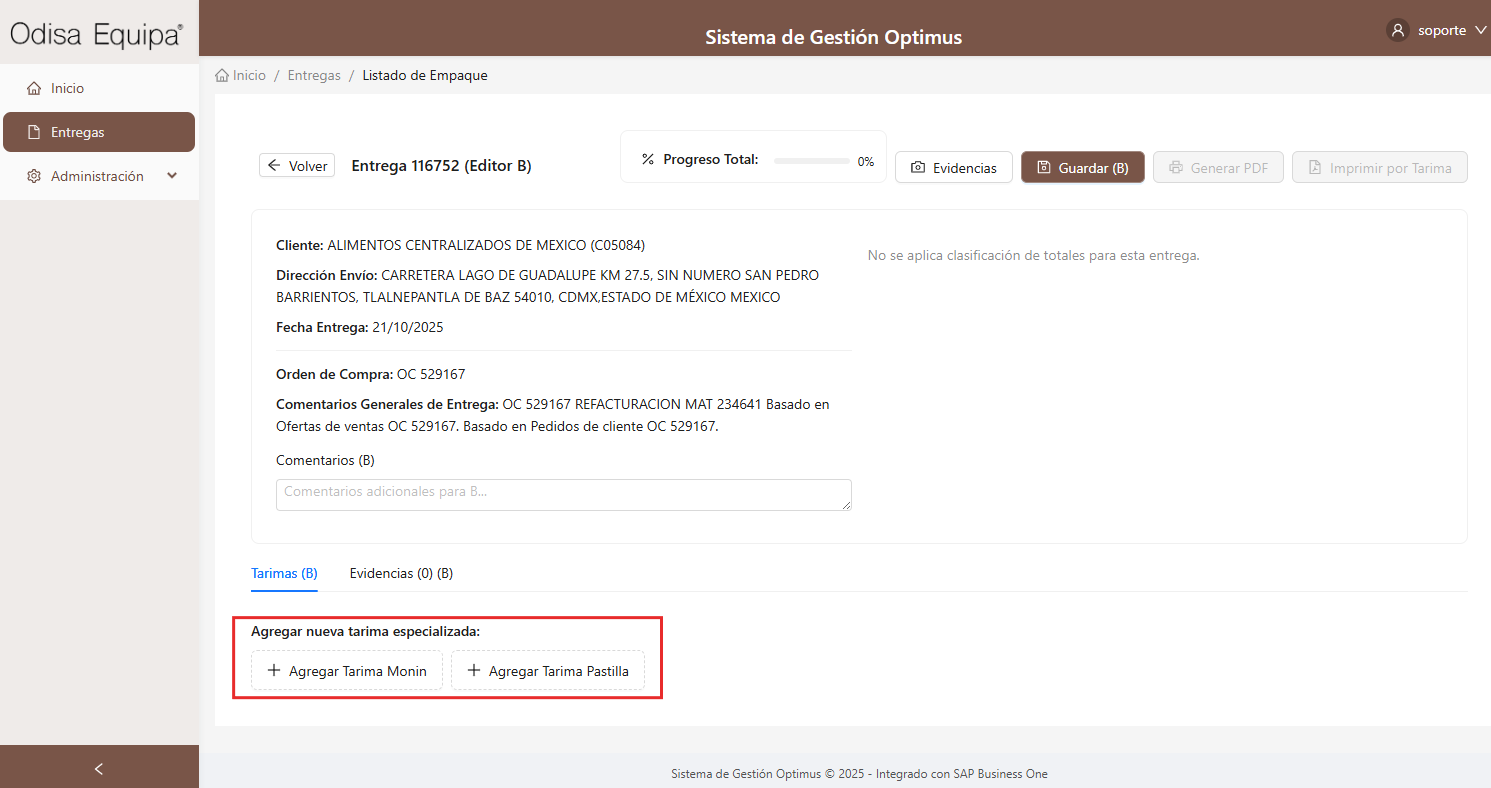Click the 'No se aplica clasificación de totales' message
The image size is (1491, 788).
point(1034,255)
